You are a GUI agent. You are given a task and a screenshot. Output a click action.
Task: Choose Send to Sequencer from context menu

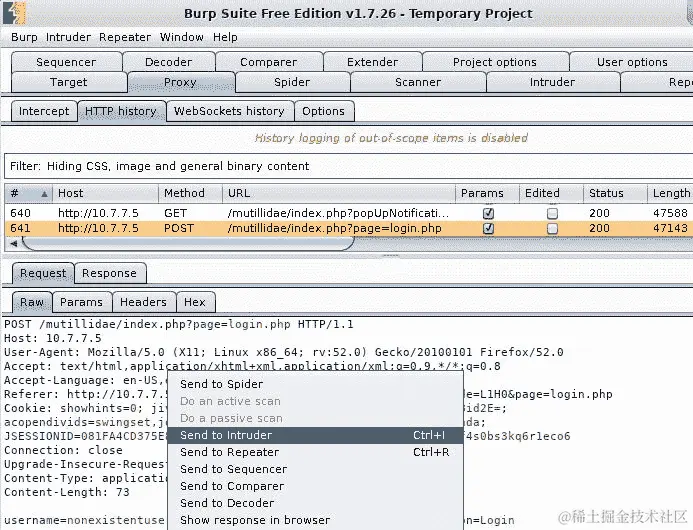pos(315,469)
